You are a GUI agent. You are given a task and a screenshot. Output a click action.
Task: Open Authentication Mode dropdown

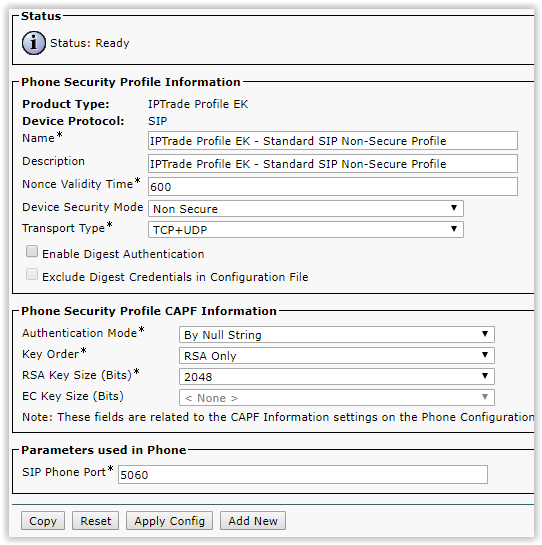(337, 334)
